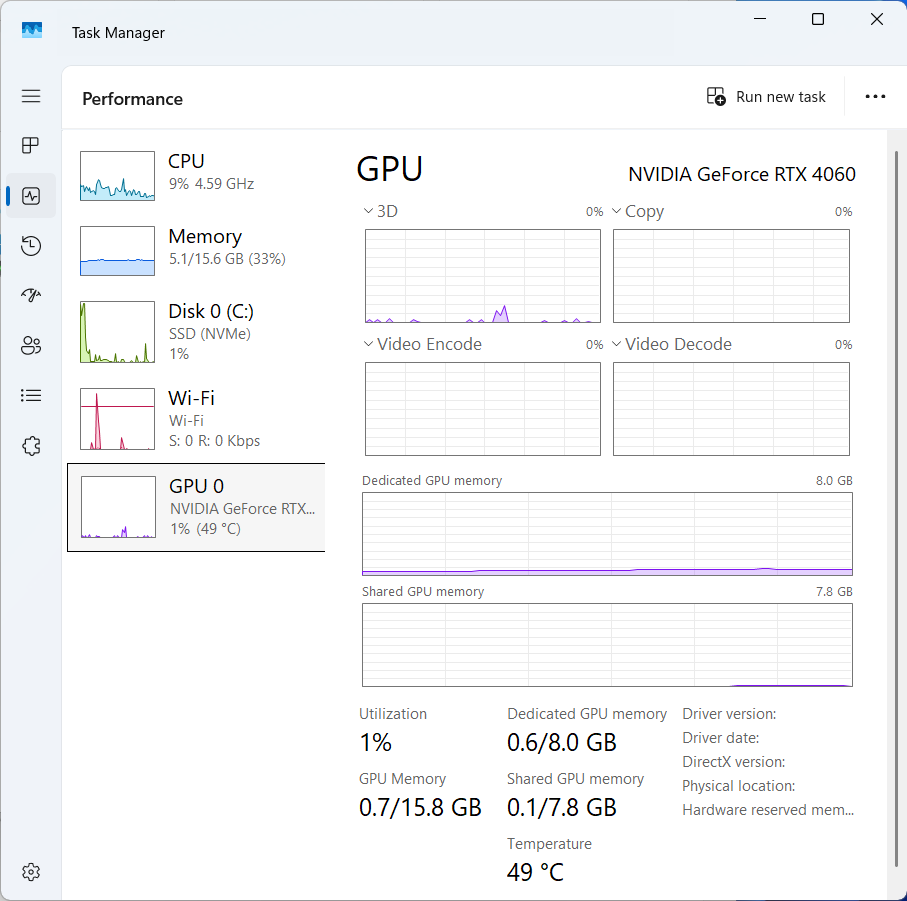The image size is (907, 901).
Task: Click the Video Decode usage graph
Action: (x=731, y=409)
